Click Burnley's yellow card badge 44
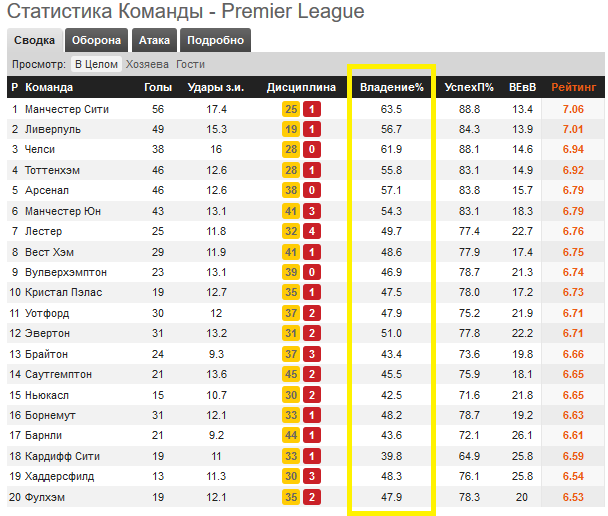The image size is (608, 516). pos(291,435)
